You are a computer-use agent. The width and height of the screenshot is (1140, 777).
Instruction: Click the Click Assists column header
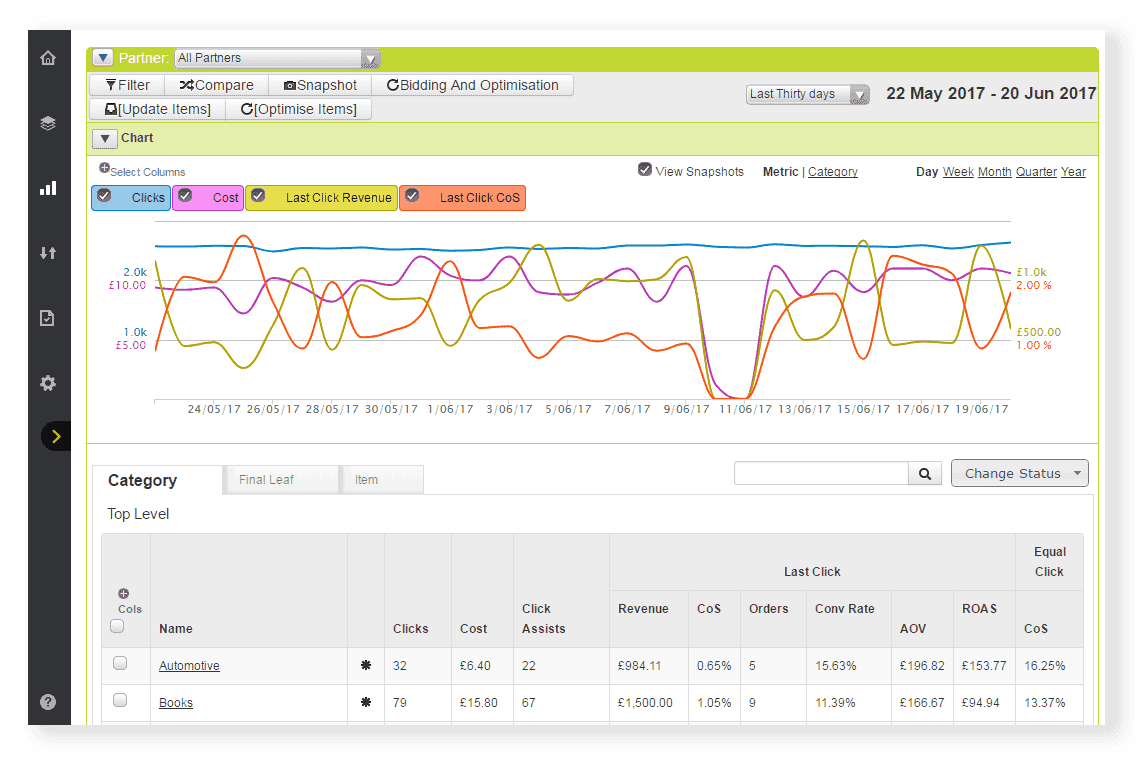pos(543,619)
